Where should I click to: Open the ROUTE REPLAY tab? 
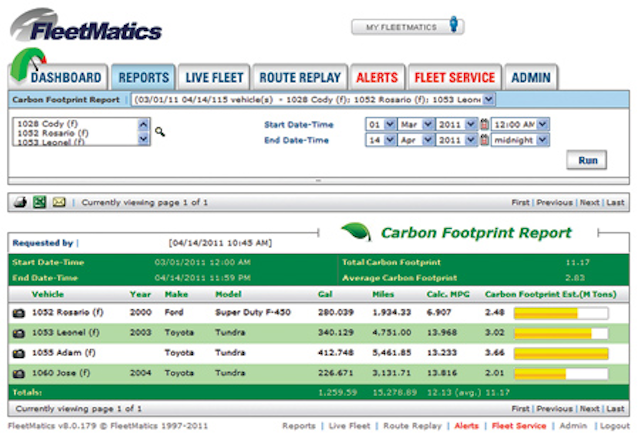point(300,77)
